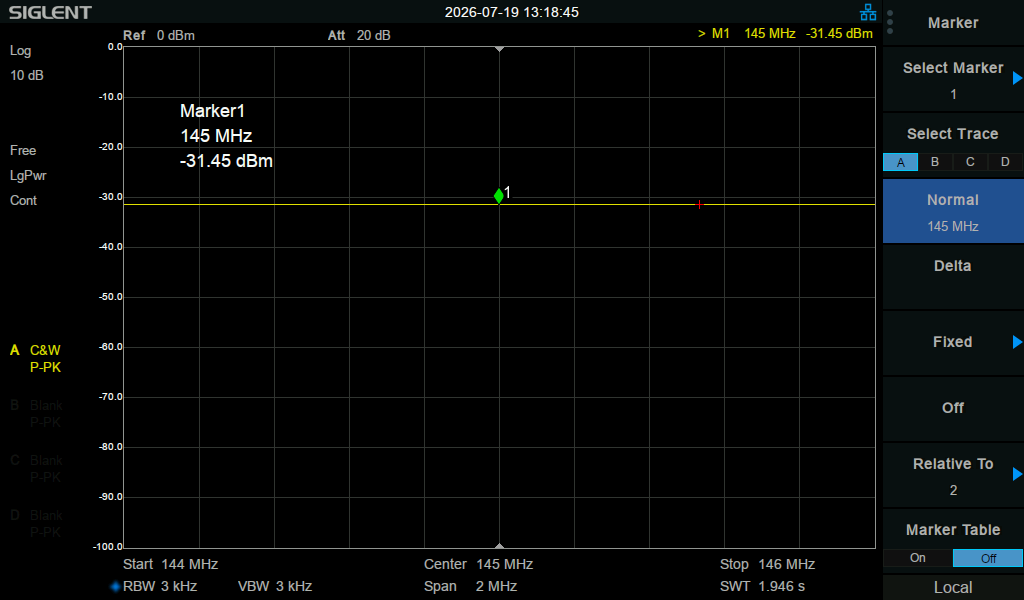
Task: Click the Select Marker softkey
Action: point(953,80)
